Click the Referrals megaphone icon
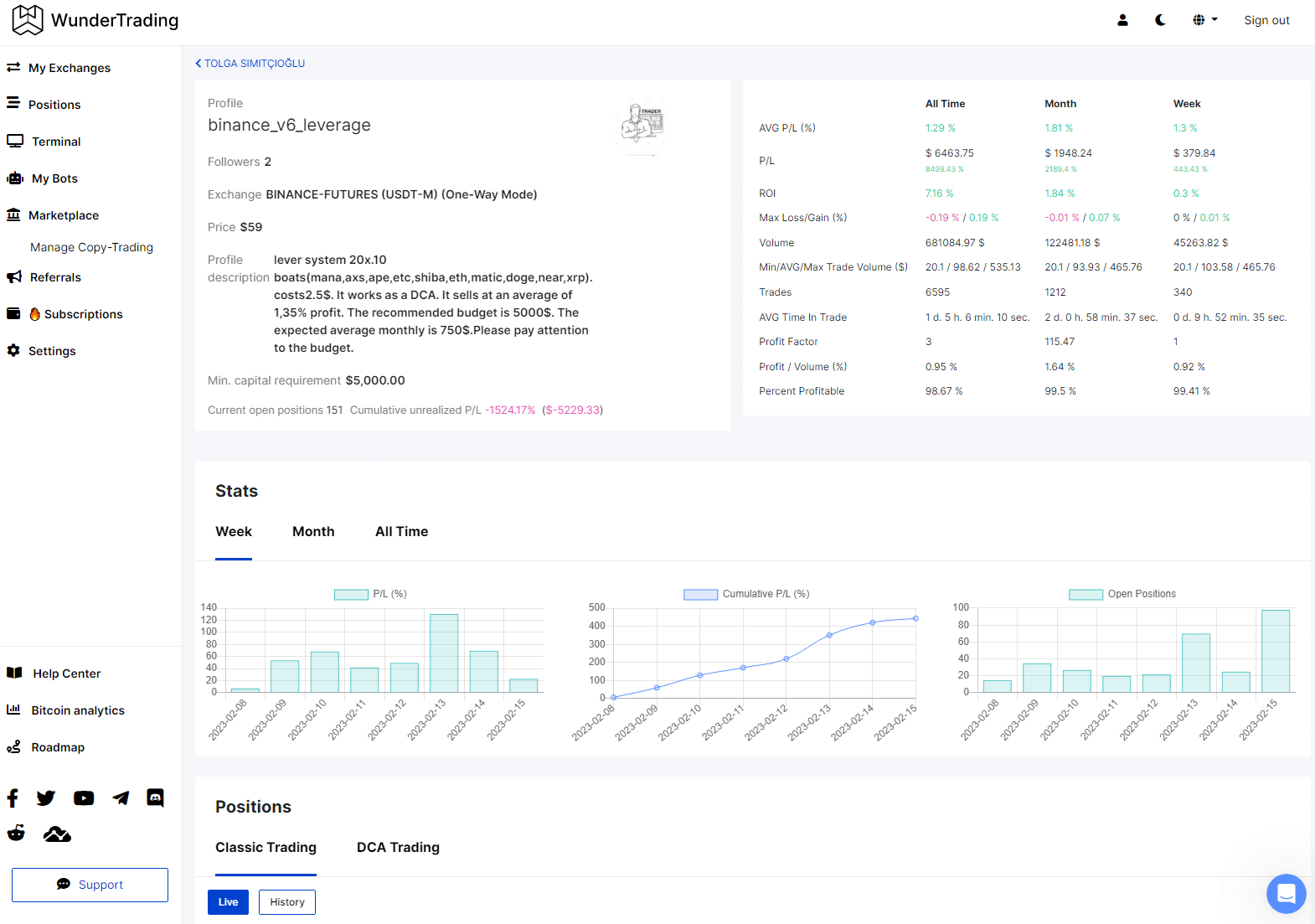 tap(14, 276)
